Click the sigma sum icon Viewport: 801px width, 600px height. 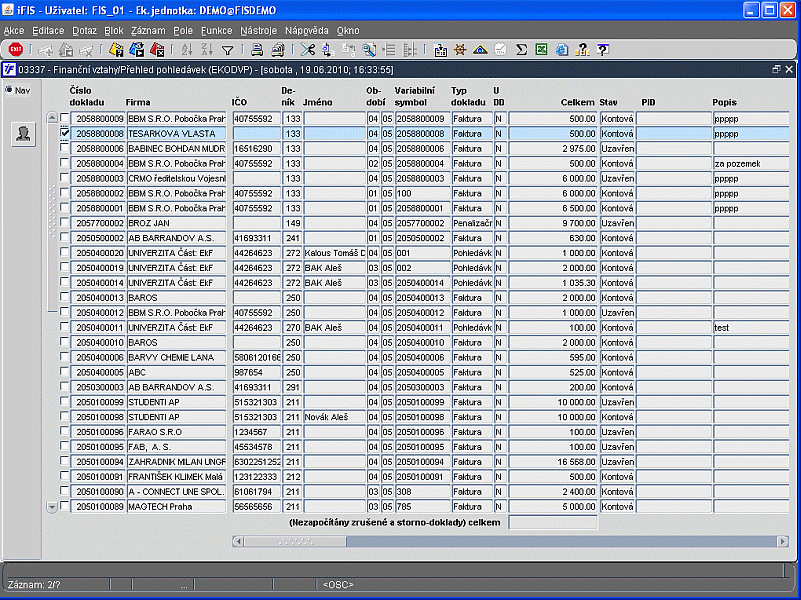click(521, 50)
